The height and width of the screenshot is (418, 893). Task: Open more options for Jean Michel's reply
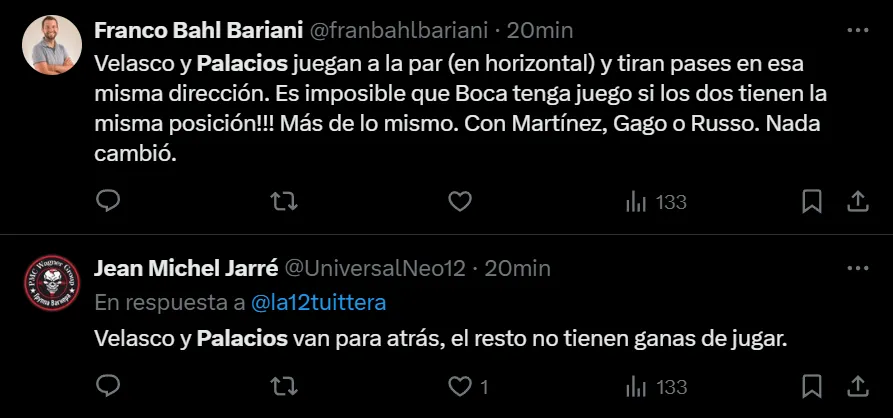coord(857,268)
